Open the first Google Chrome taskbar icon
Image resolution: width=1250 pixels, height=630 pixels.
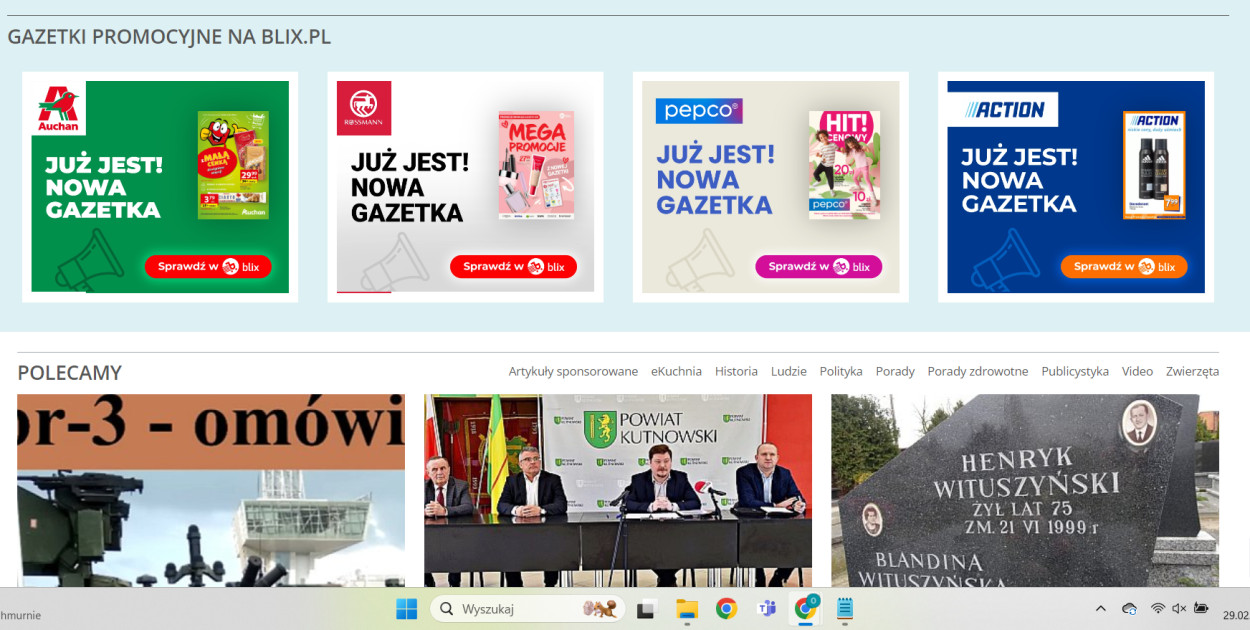(x=726, y=609)
